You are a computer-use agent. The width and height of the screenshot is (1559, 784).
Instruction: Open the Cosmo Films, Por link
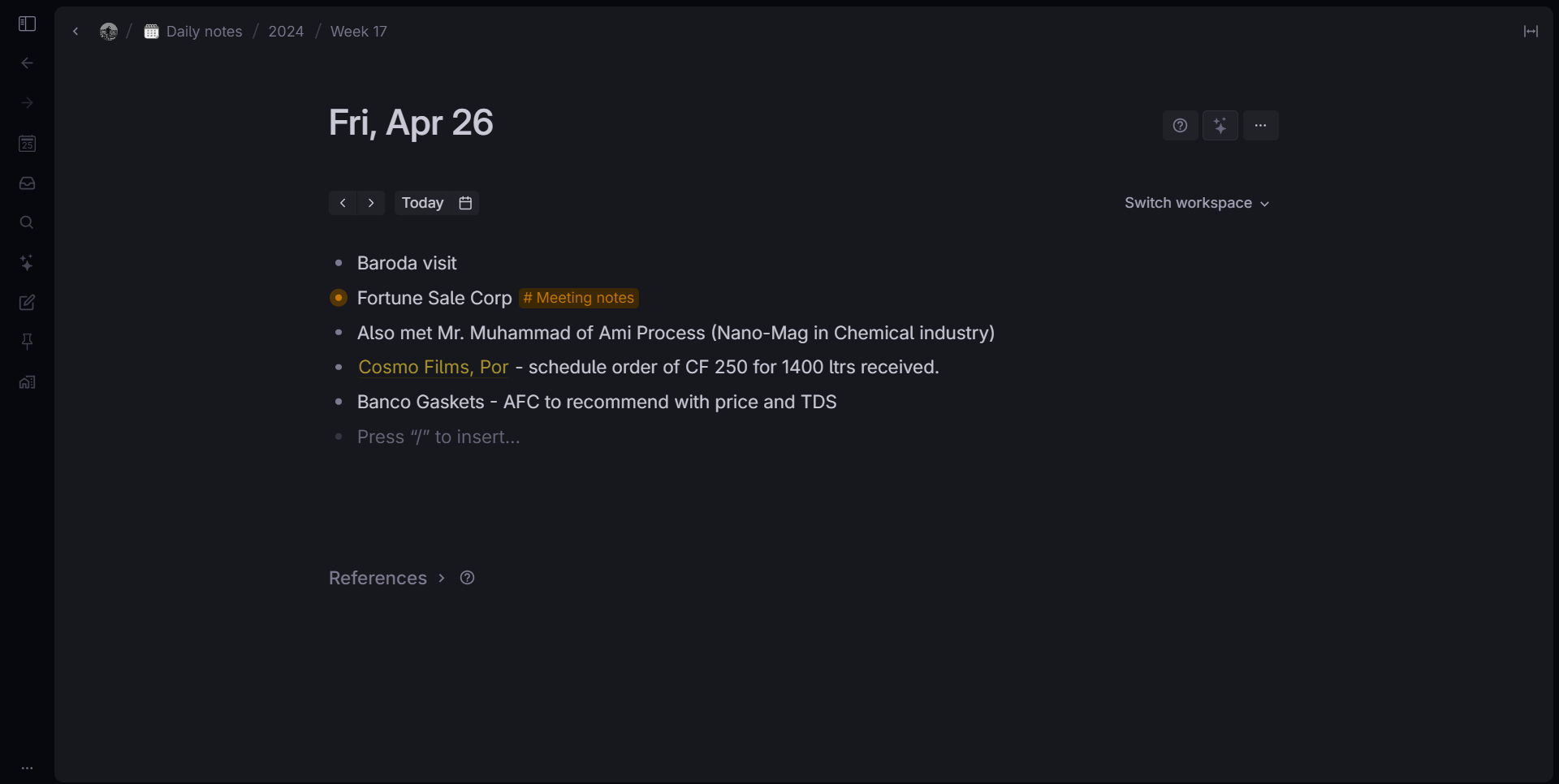pos(434,367)
